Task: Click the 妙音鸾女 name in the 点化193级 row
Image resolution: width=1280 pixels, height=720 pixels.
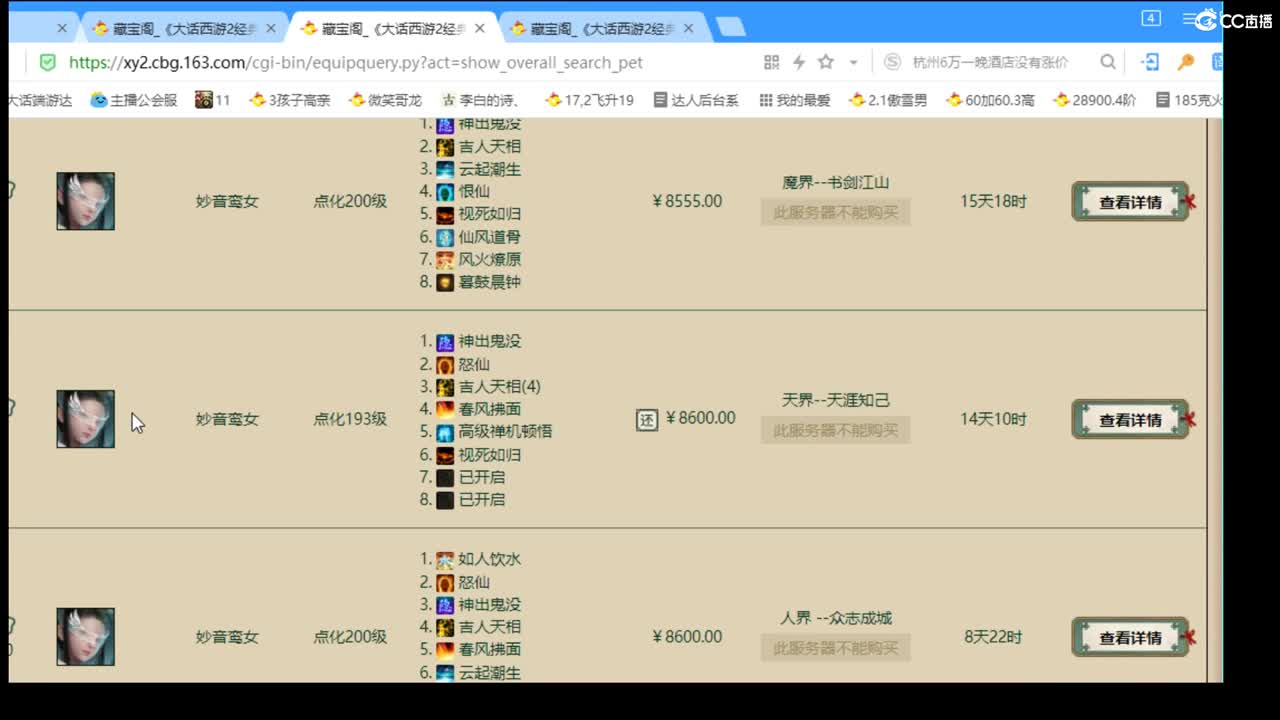Action: click(x=227, y=419)
